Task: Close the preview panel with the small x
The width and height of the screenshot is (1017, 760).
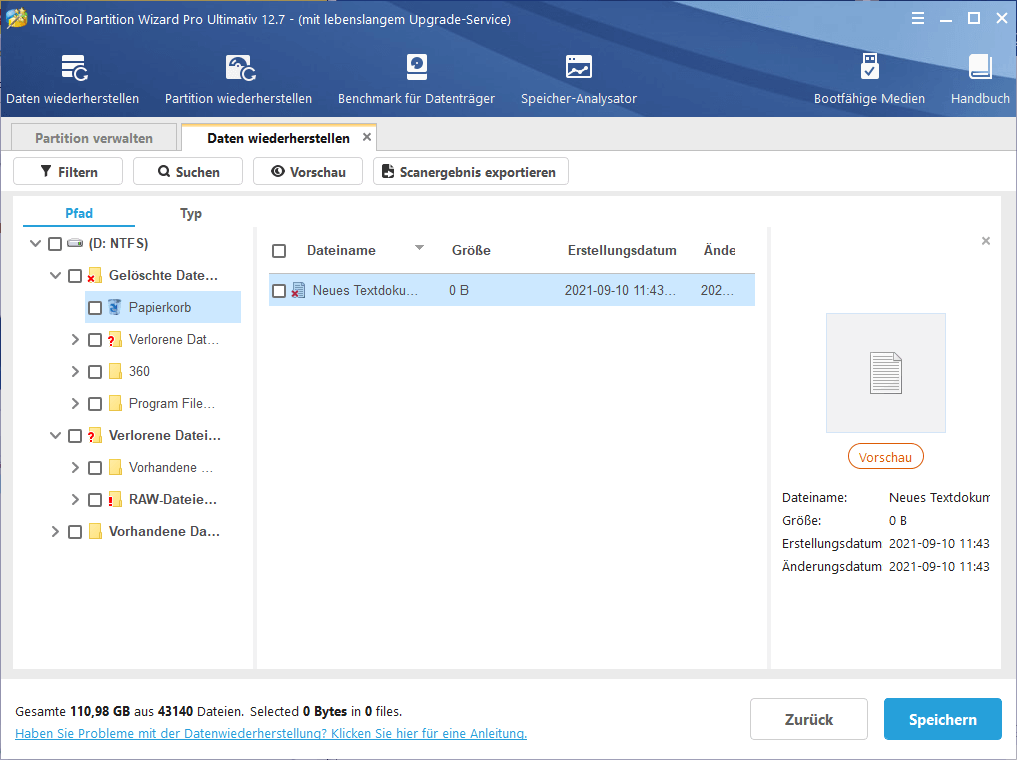Action: 986,241
